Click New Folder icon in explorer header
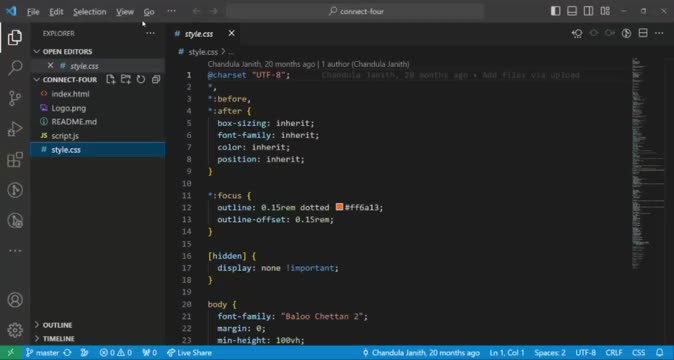Image resolution: width=674 pixels, height=360 pixels. (126, 79)
